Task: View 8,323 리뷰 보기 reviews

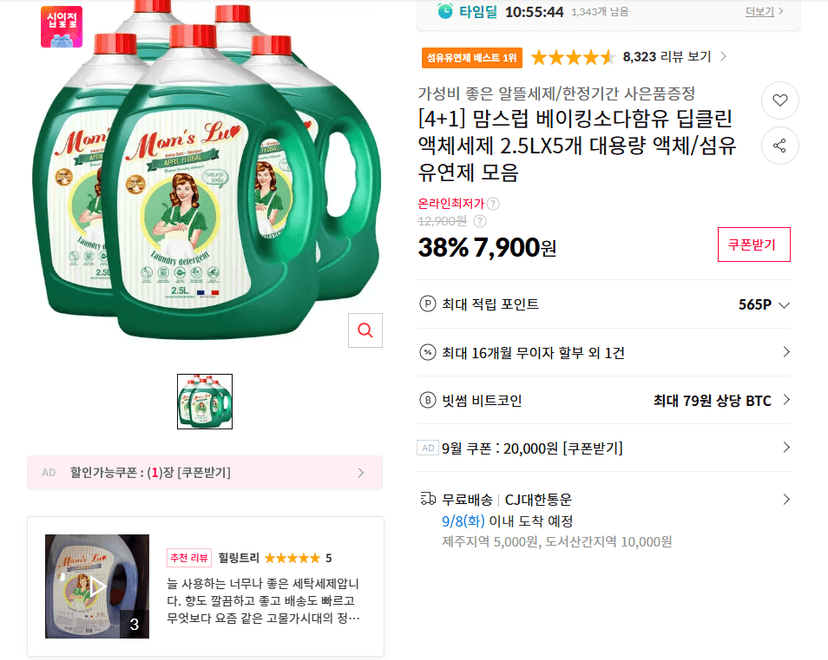Action: pos(675,56)
